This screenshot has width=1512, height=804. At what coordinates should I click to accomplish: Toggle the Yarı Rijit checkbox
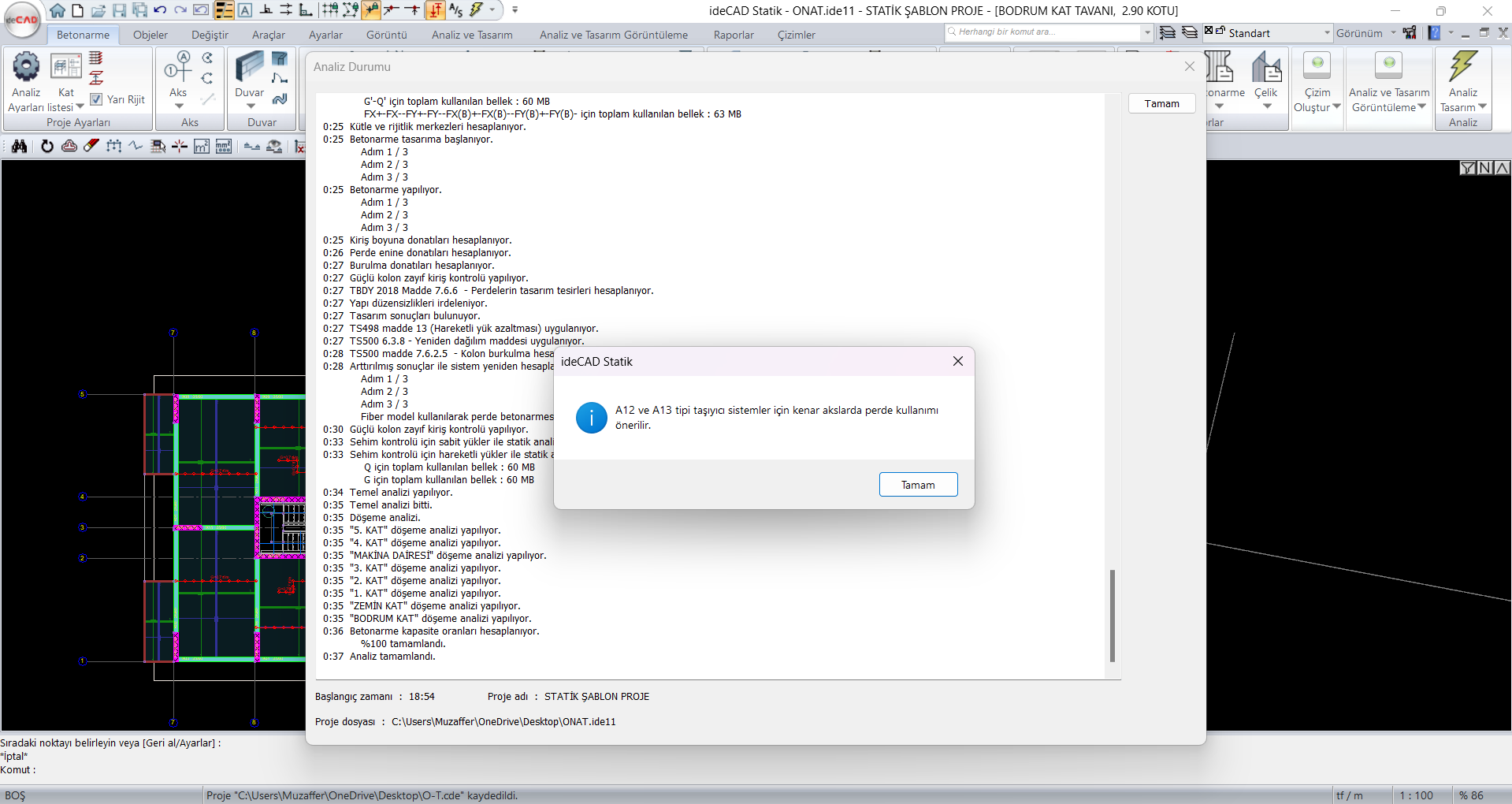point(96,99)
